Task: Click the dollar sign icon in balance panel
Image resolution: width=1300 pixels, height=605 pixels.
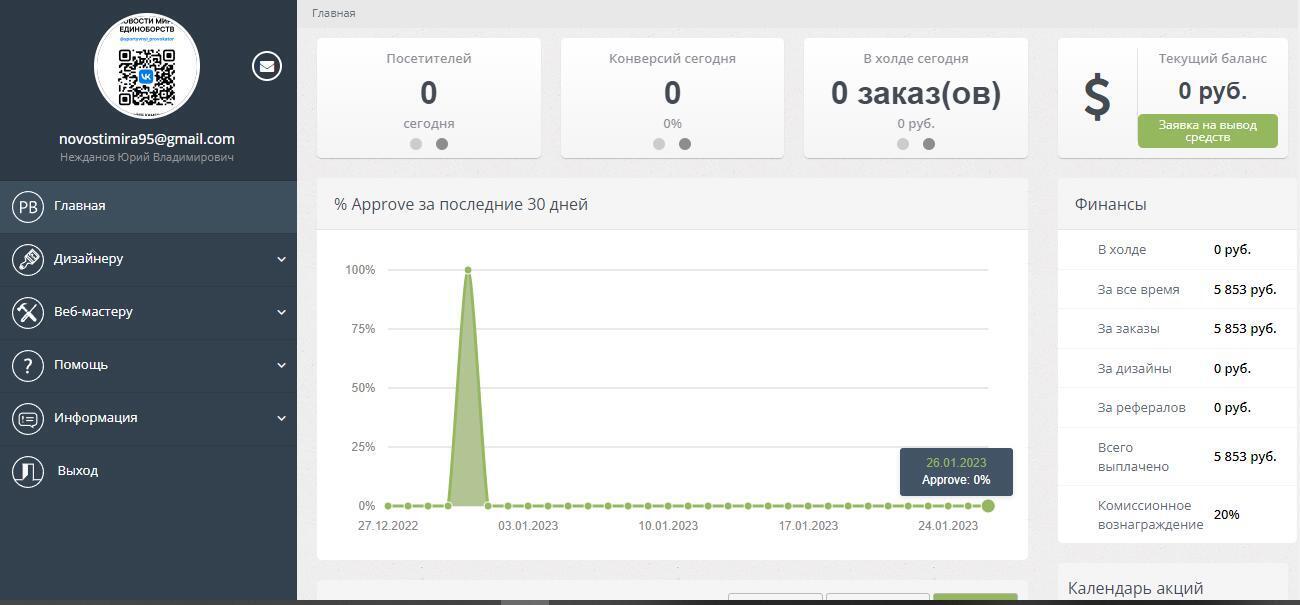Action: (1098, 97)
